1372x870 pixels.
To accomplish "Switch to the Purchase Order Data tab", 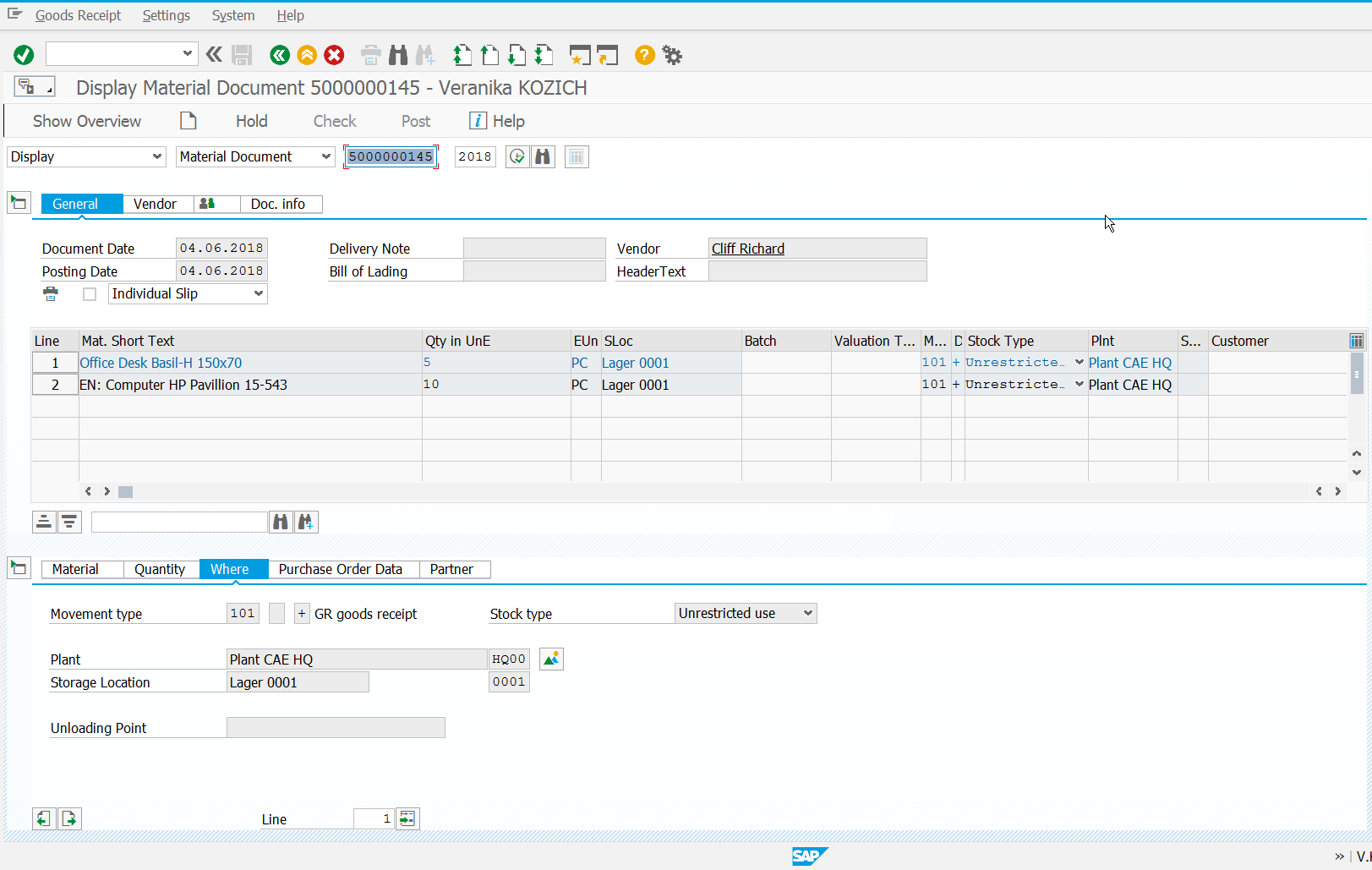I will tap(341, 569).
